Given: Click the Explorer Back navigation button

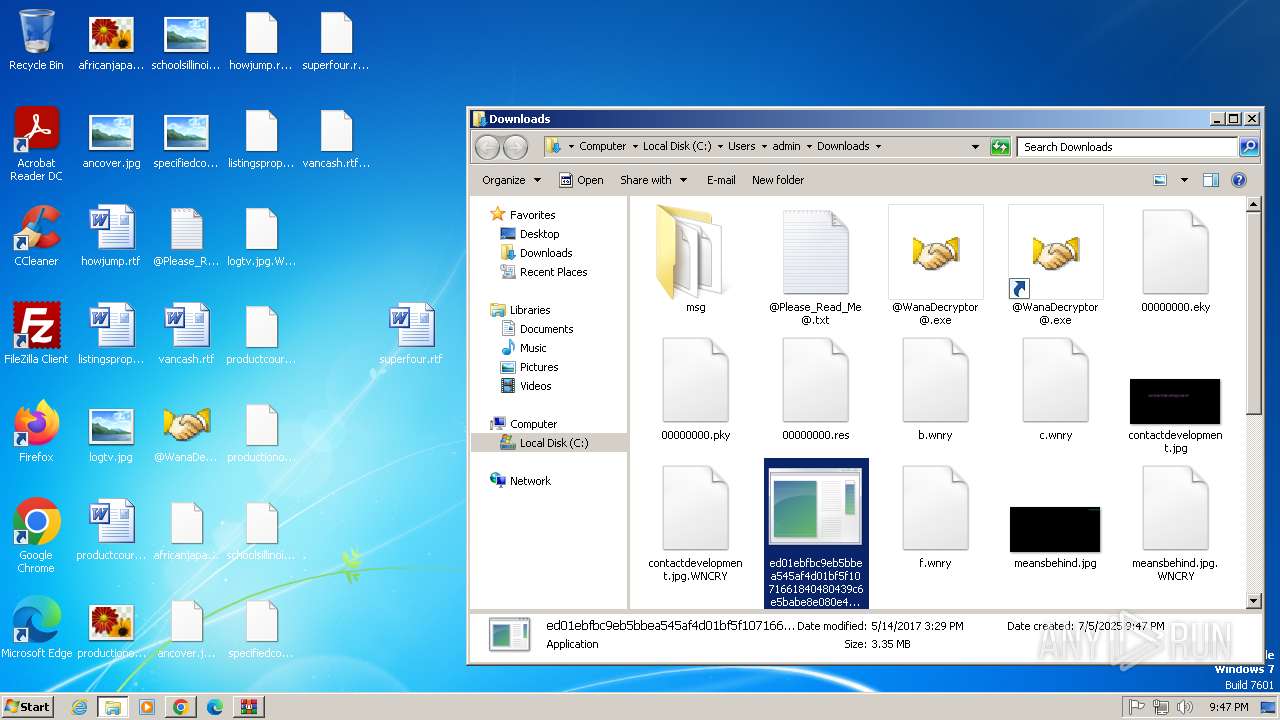Looking at the screenshot, I should [x=487, y=147].
